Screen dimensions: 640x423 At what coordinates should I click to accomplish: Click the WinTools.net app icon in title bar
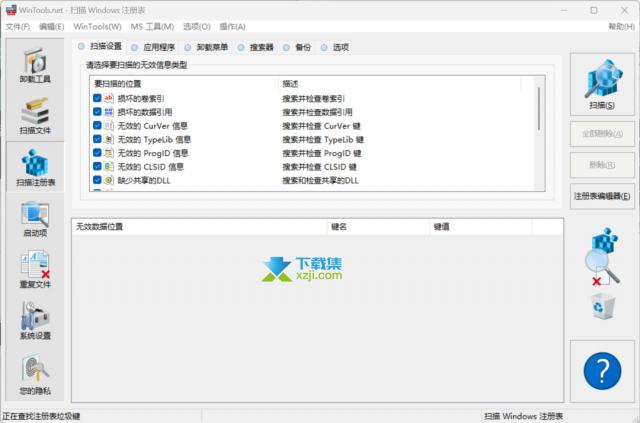[x=11, y=10]
